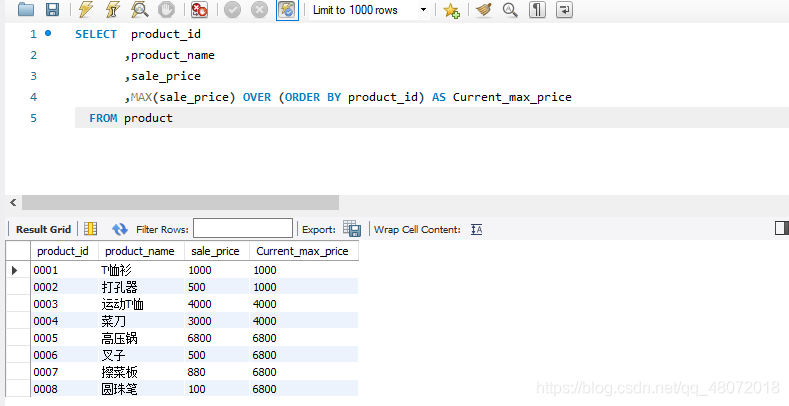Select cell product_id 0003
The height and width of the screenshot is (406, 789).
point(64,304)
